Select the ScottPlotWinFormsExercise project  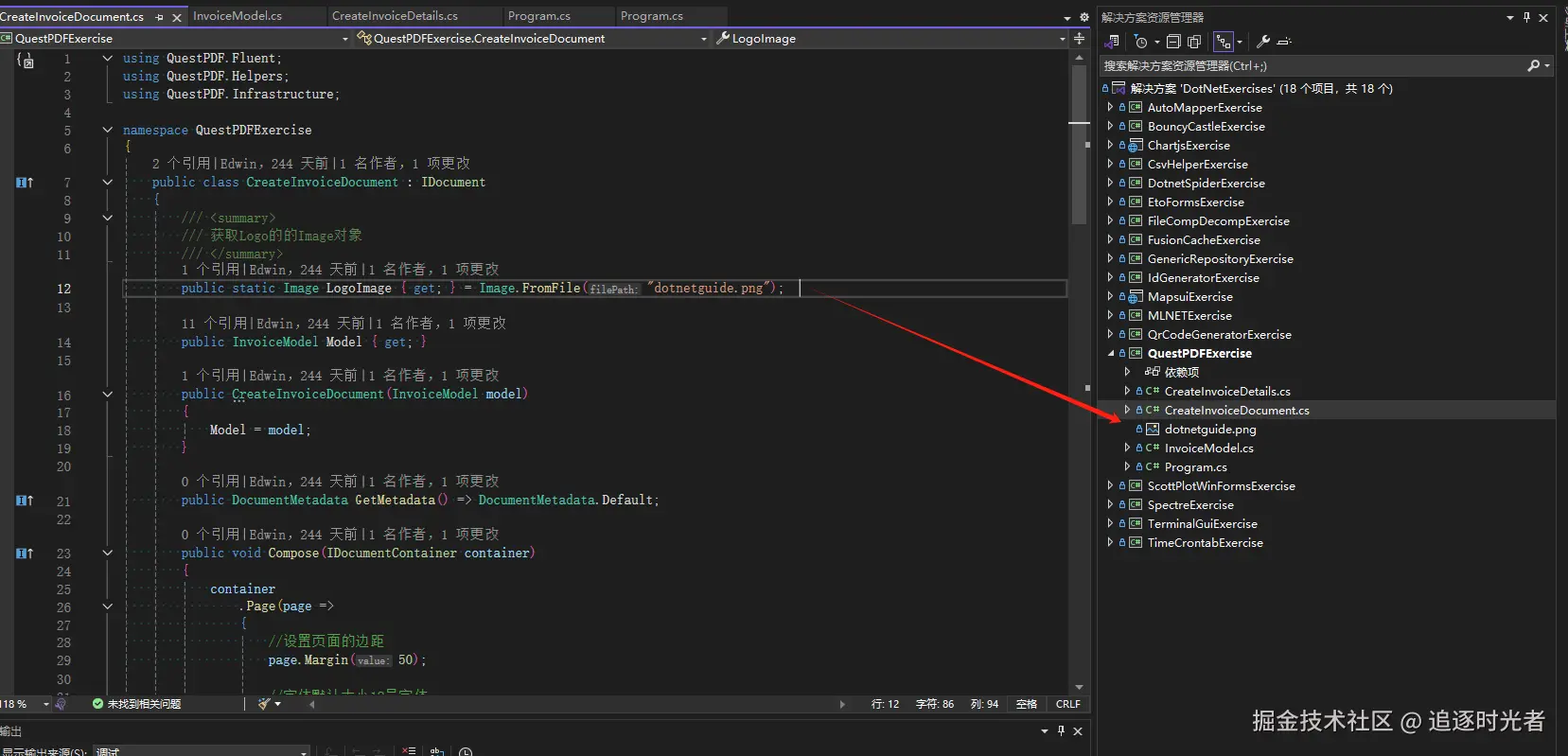1221,485
